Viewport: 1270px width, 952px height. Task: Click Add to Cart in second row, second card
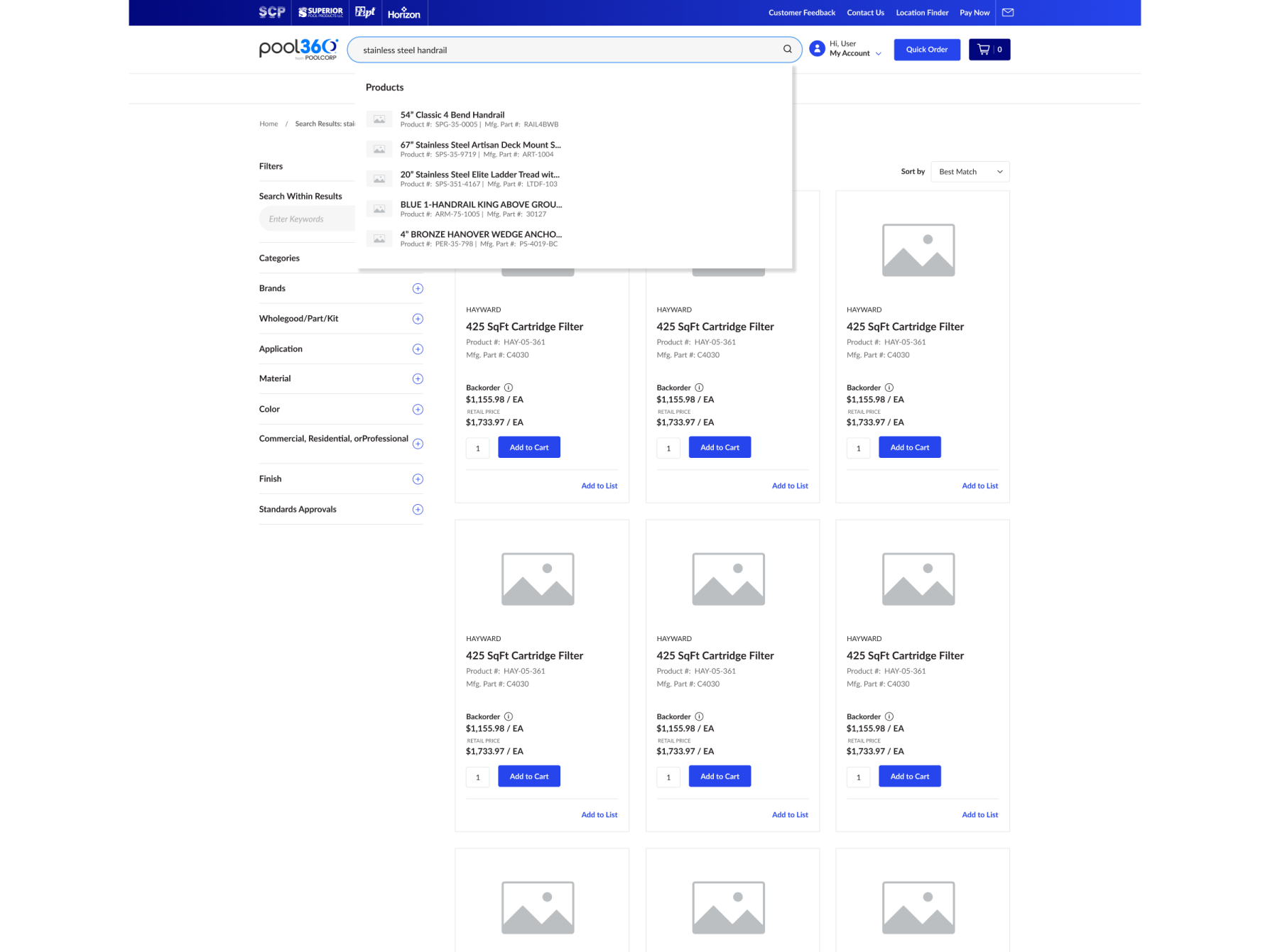[x=720, y=776]
